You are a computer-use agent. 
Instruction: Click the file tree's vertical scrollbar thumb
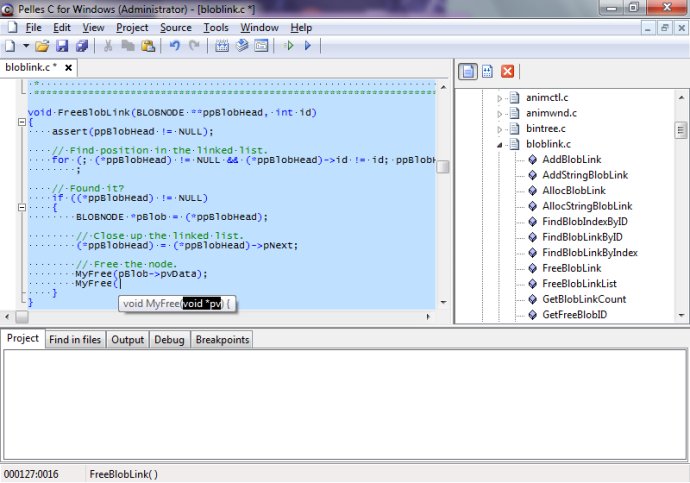680,131
